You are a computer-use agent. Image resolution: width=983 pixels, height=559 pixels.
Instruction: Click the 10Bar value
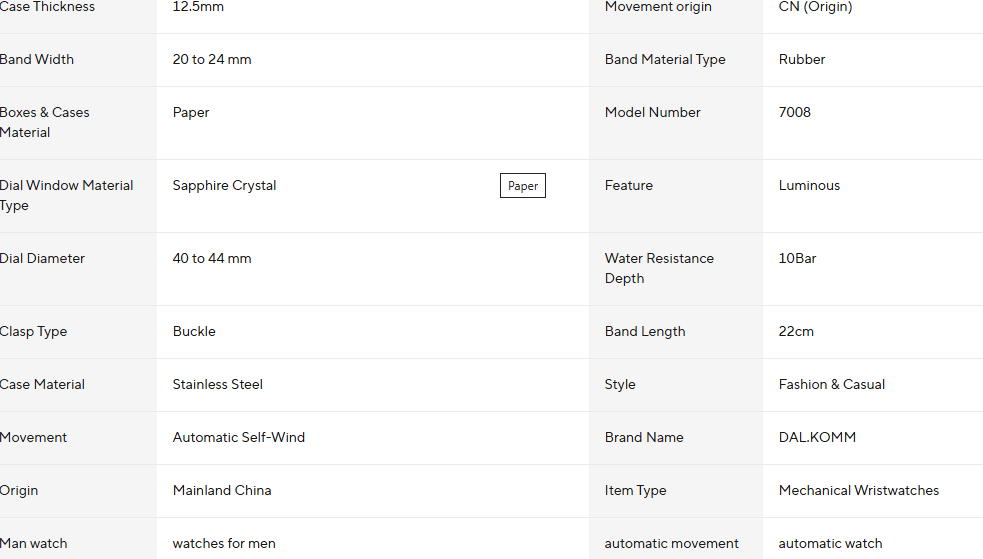pyautogui.click(x=797, y=258)
